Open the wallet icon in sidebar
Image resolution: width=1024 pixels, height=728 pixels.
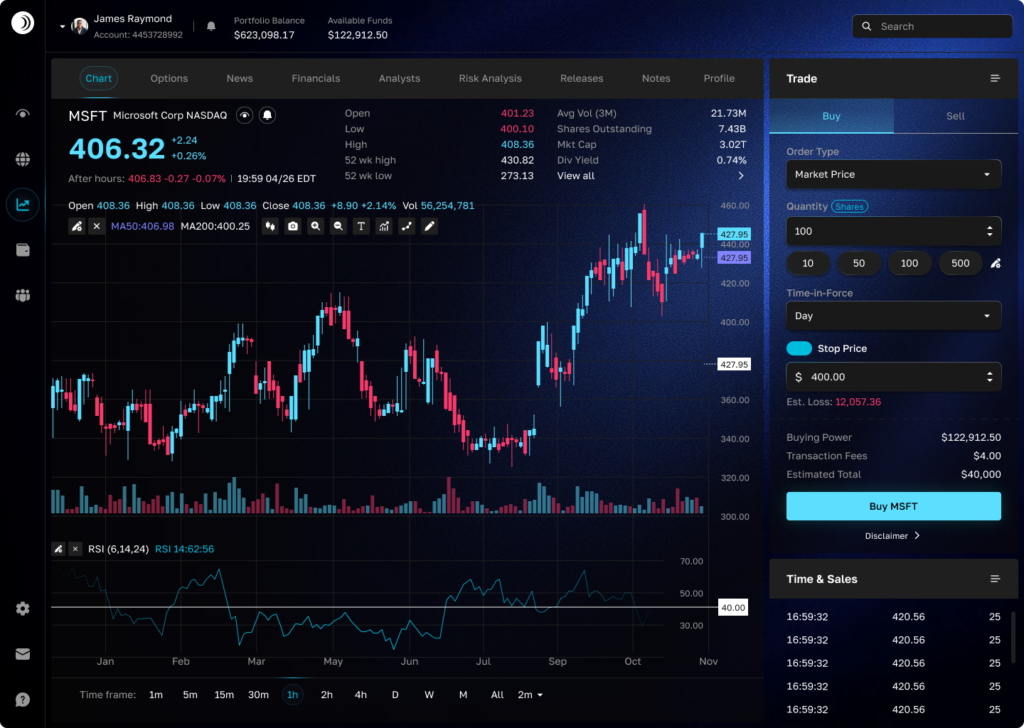coord(22,250)
